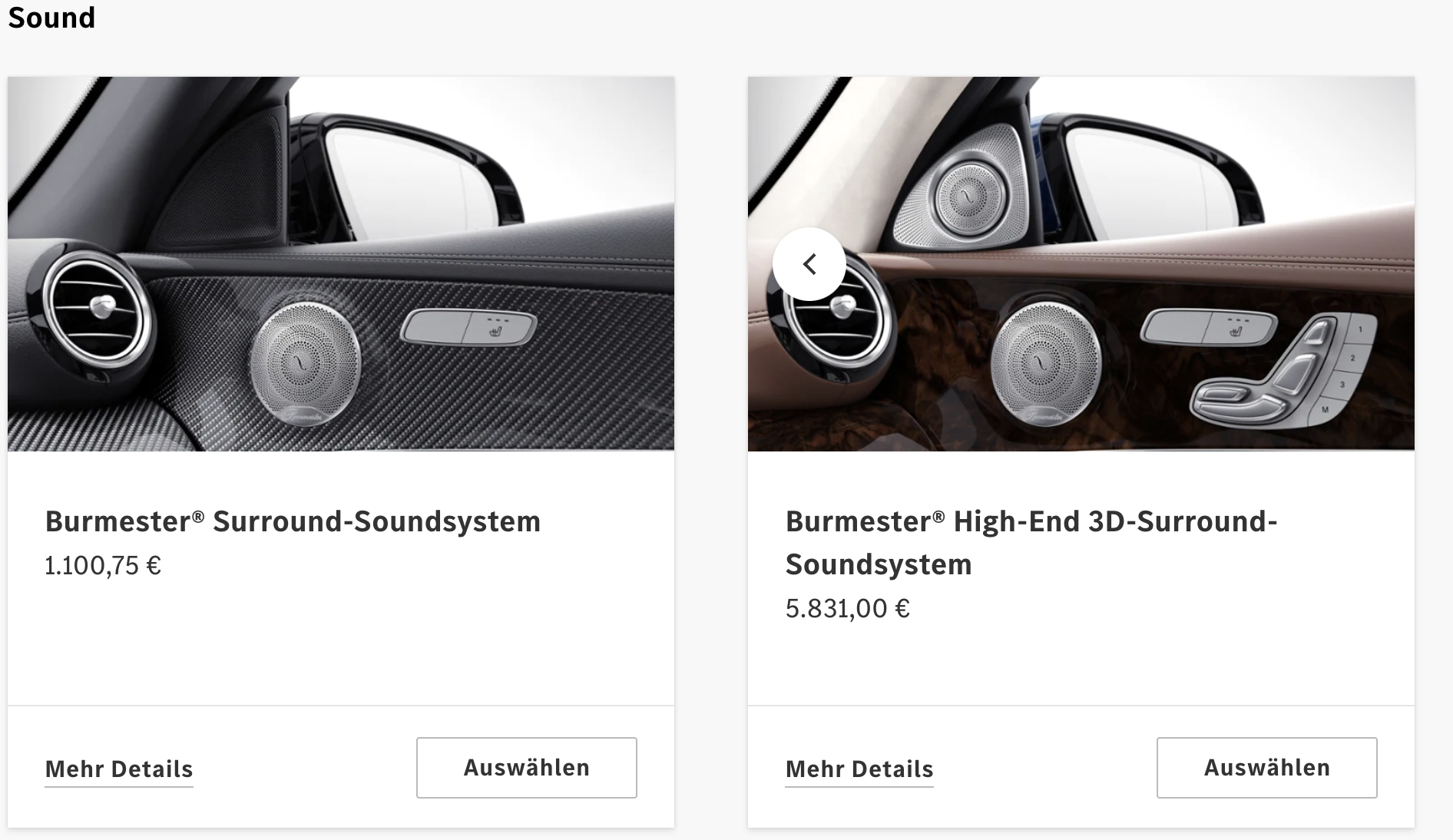Click the Burmester Surround-Soundsystem title text
The height and width of the screenshot is (840, 1453).
[x=293, y=521]
